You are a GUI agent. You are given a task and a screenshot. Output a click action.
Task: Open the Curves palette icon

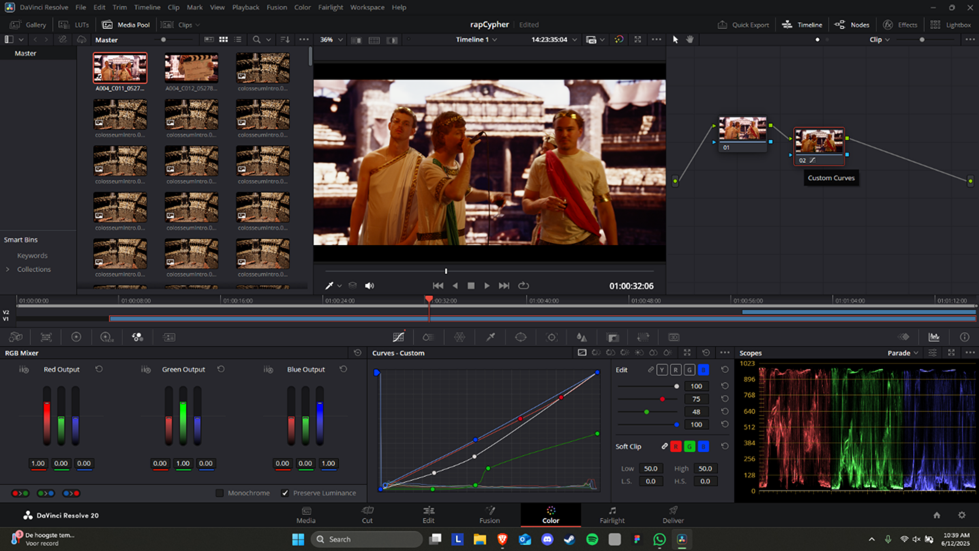(398, 337)
